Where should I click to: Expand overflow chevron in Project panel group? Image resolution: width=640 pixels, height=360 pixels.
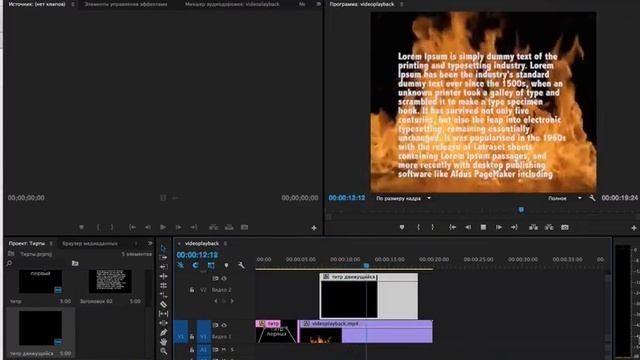(150, 243)
